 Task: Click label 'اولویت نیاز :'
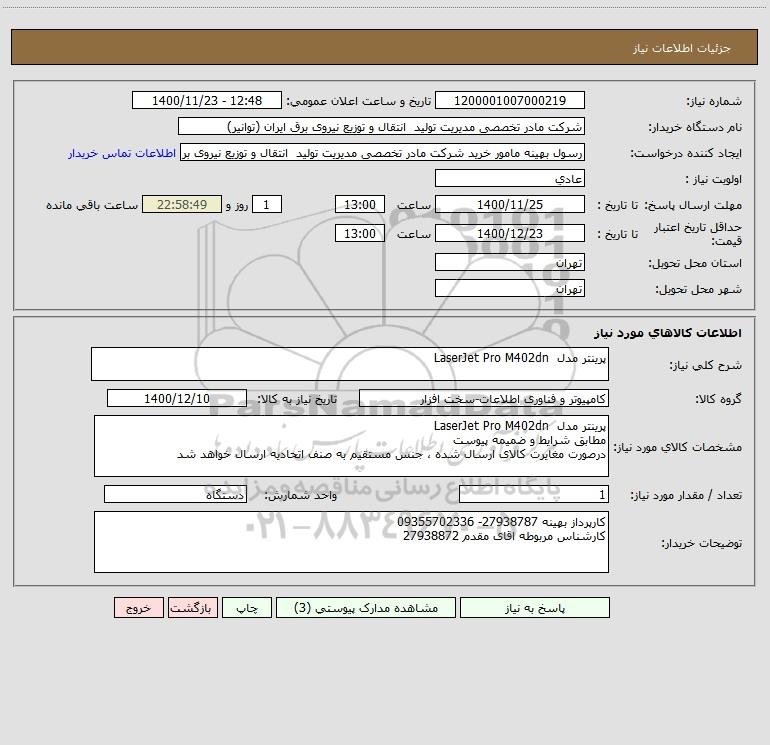[714, 180]
